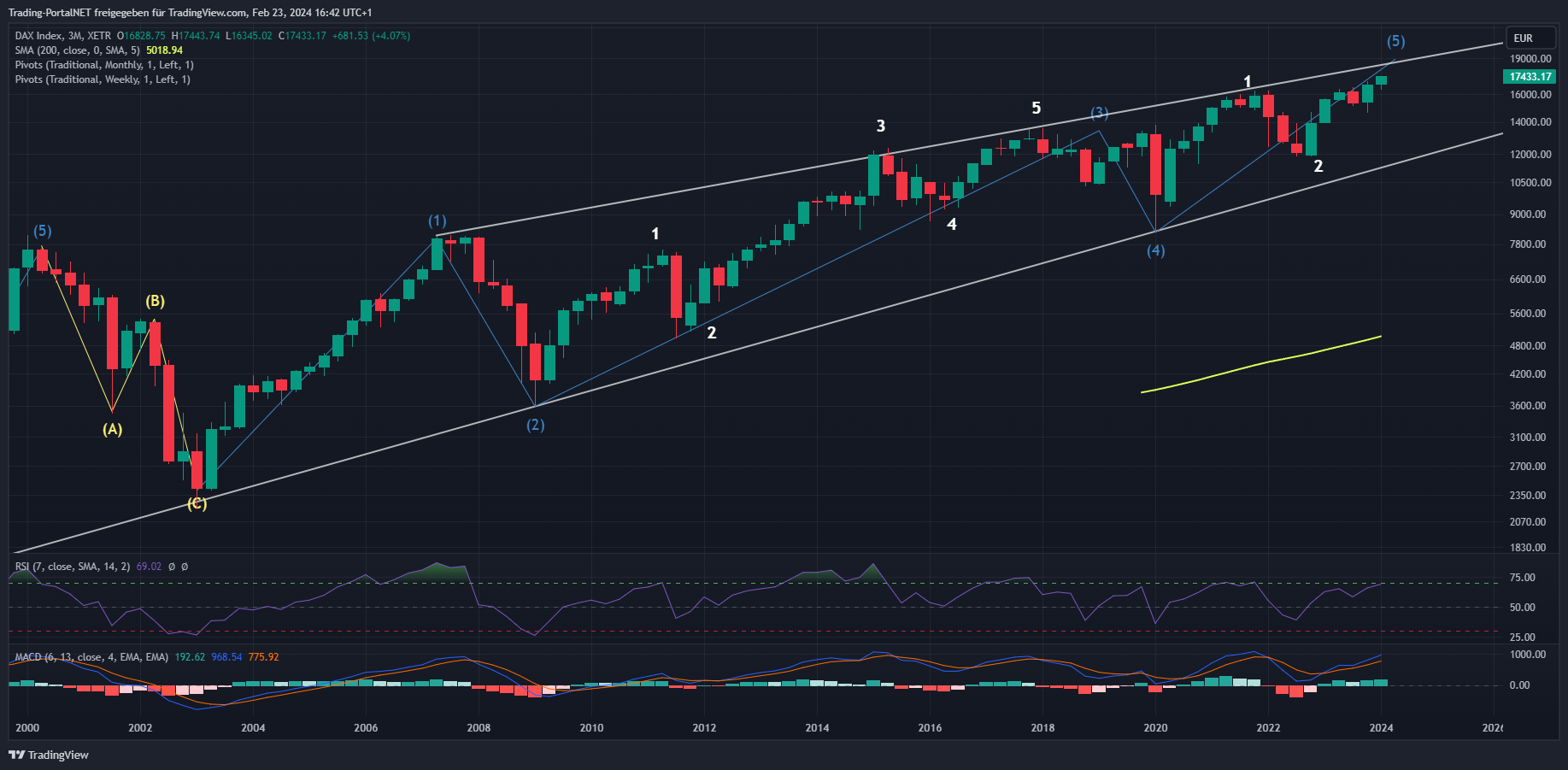Click the SMA value 5018.94

pyautogui.click(x=164, y=50)
